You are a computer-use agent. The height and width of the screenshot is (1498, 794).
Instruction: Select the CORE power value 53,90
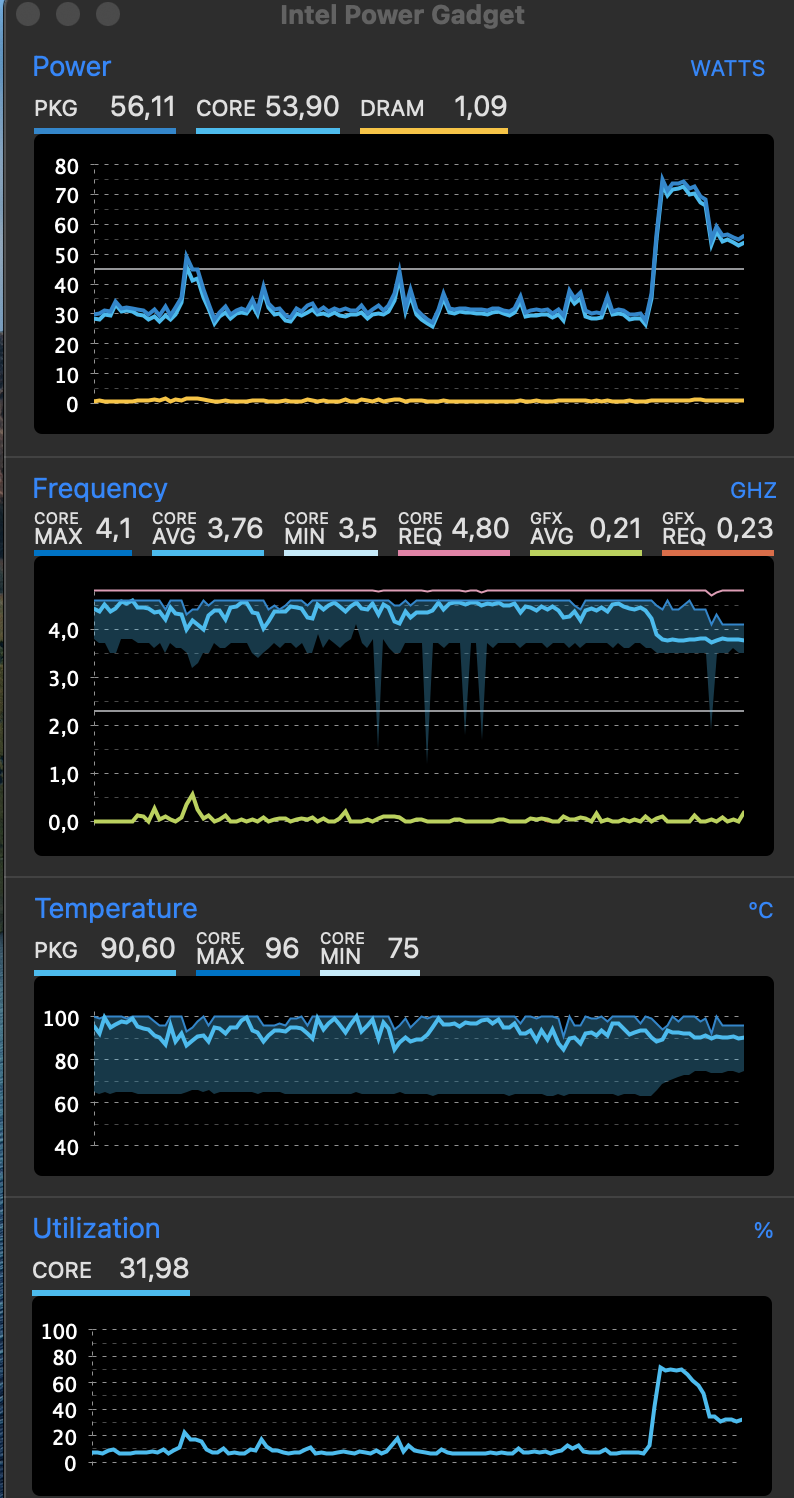click(x=302, y=107)
